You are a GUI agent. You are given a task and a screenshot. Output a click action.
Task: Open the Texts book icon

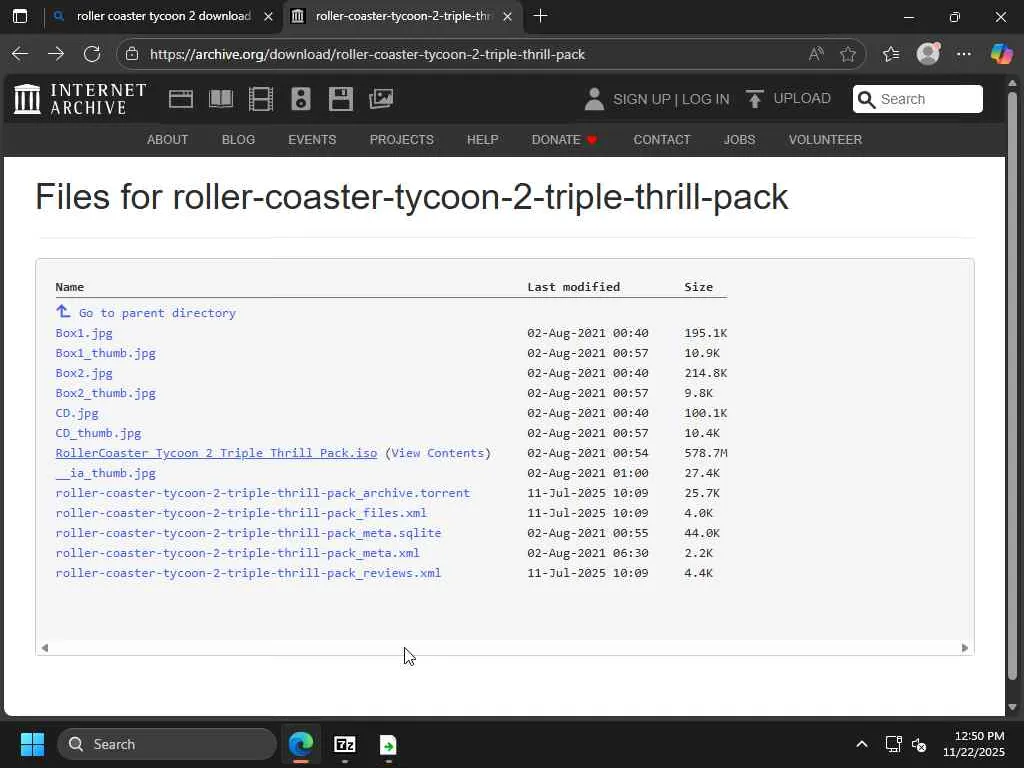(x=221, y=99)
